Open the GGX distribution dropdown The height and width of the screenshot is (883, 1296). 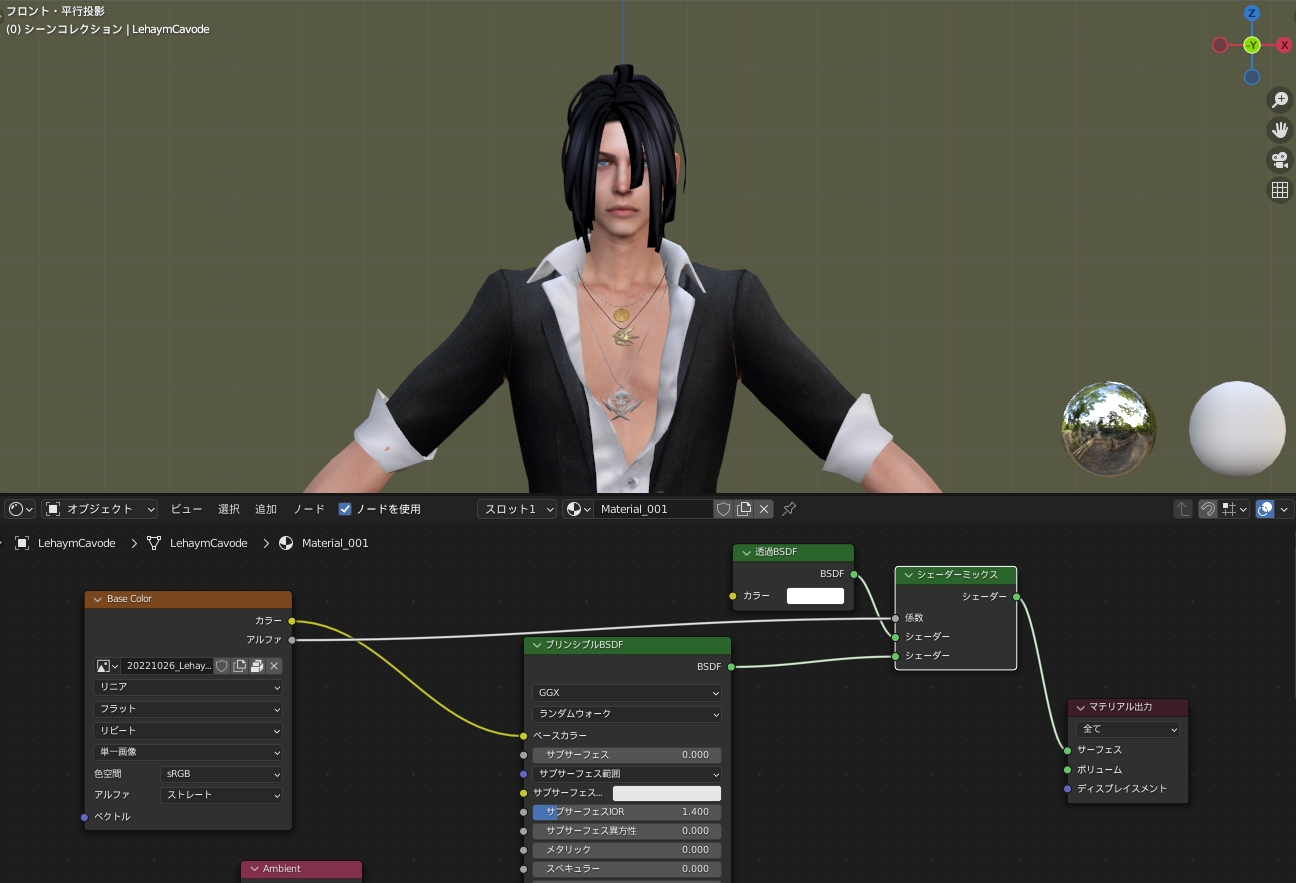click(627, 692)
